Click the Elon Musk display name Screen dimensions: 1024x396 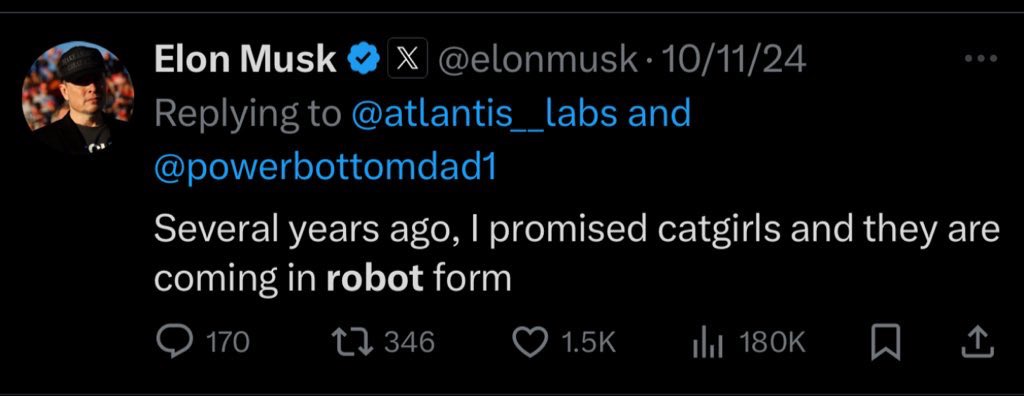245,60
